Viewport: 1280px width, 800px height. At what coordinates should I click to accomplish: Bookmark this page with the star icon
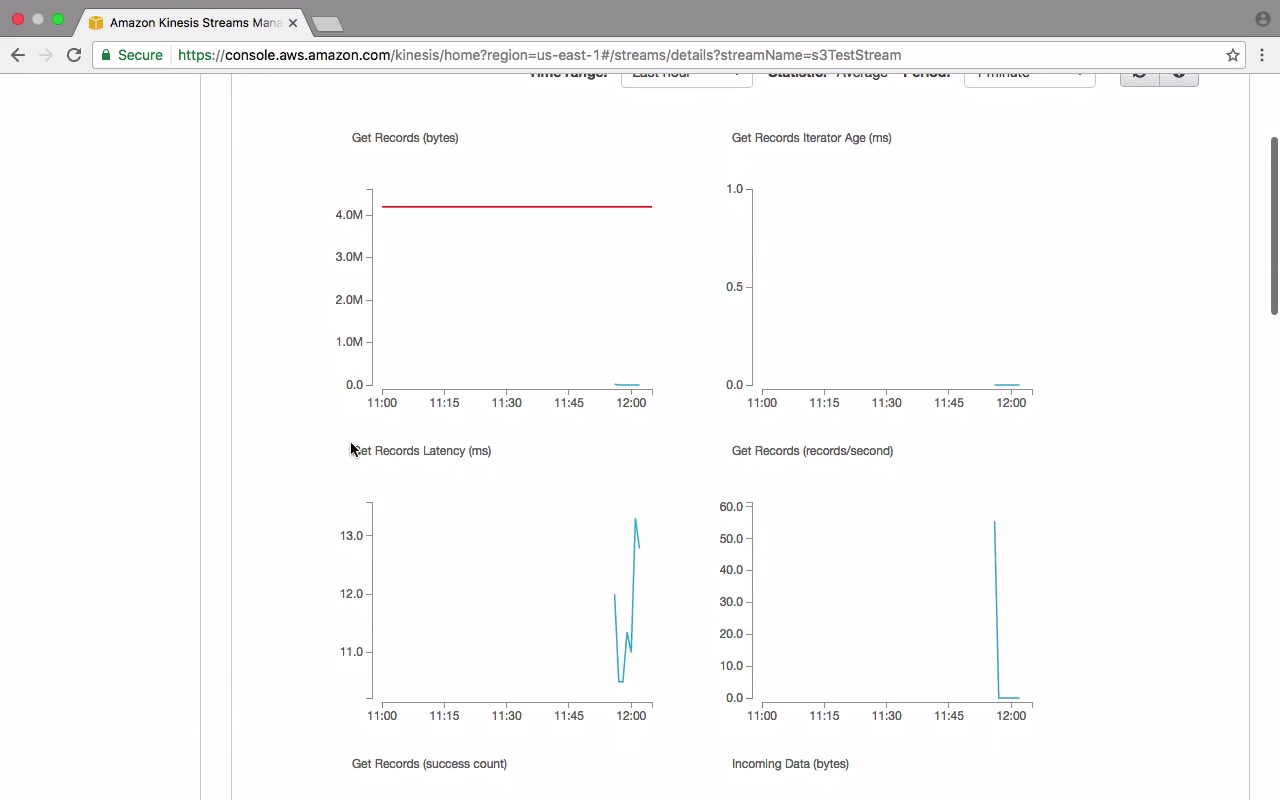click(x=1233, y=55)
